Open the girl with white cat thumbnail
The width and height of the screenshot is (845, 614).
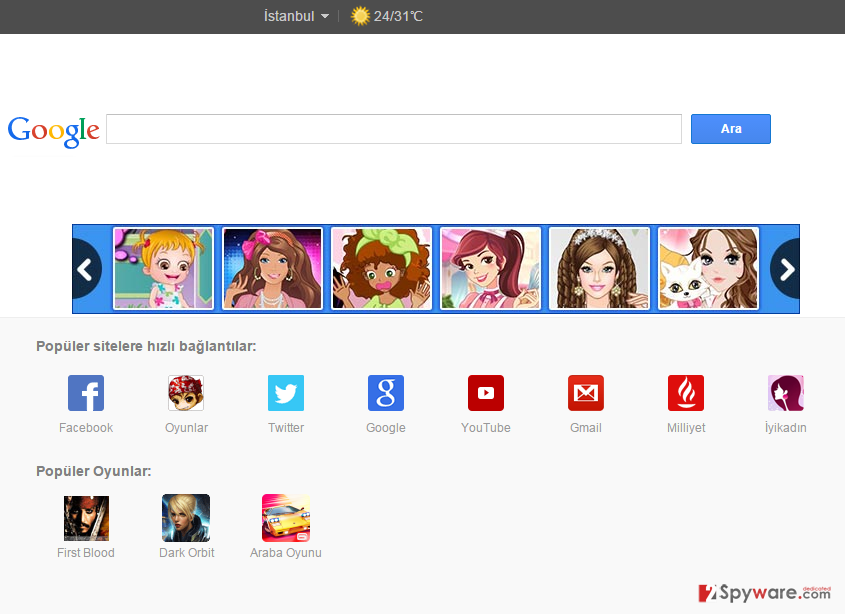(x=708, y=268)
